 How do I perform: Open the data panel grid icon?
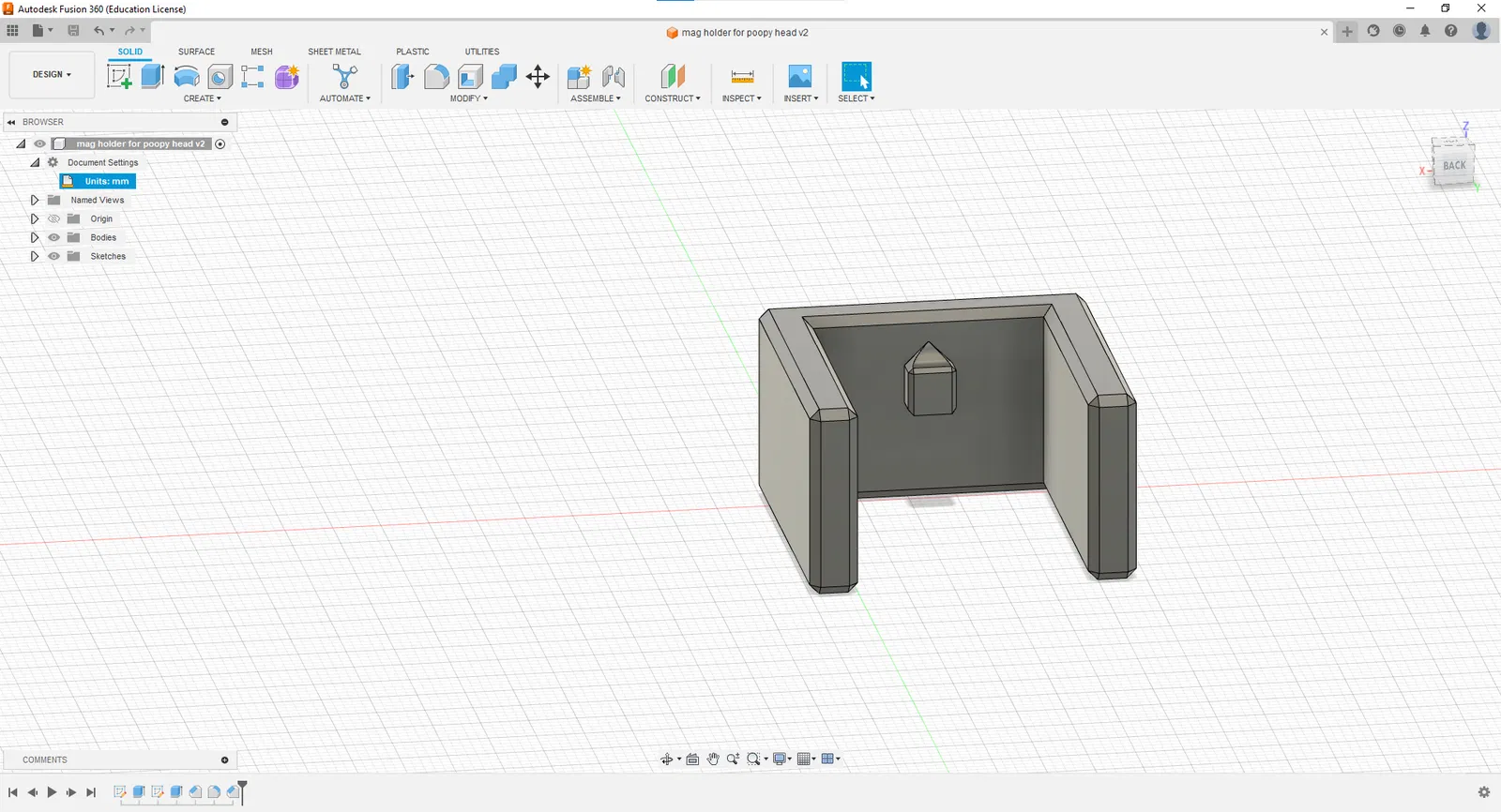(x=12, y=31)
